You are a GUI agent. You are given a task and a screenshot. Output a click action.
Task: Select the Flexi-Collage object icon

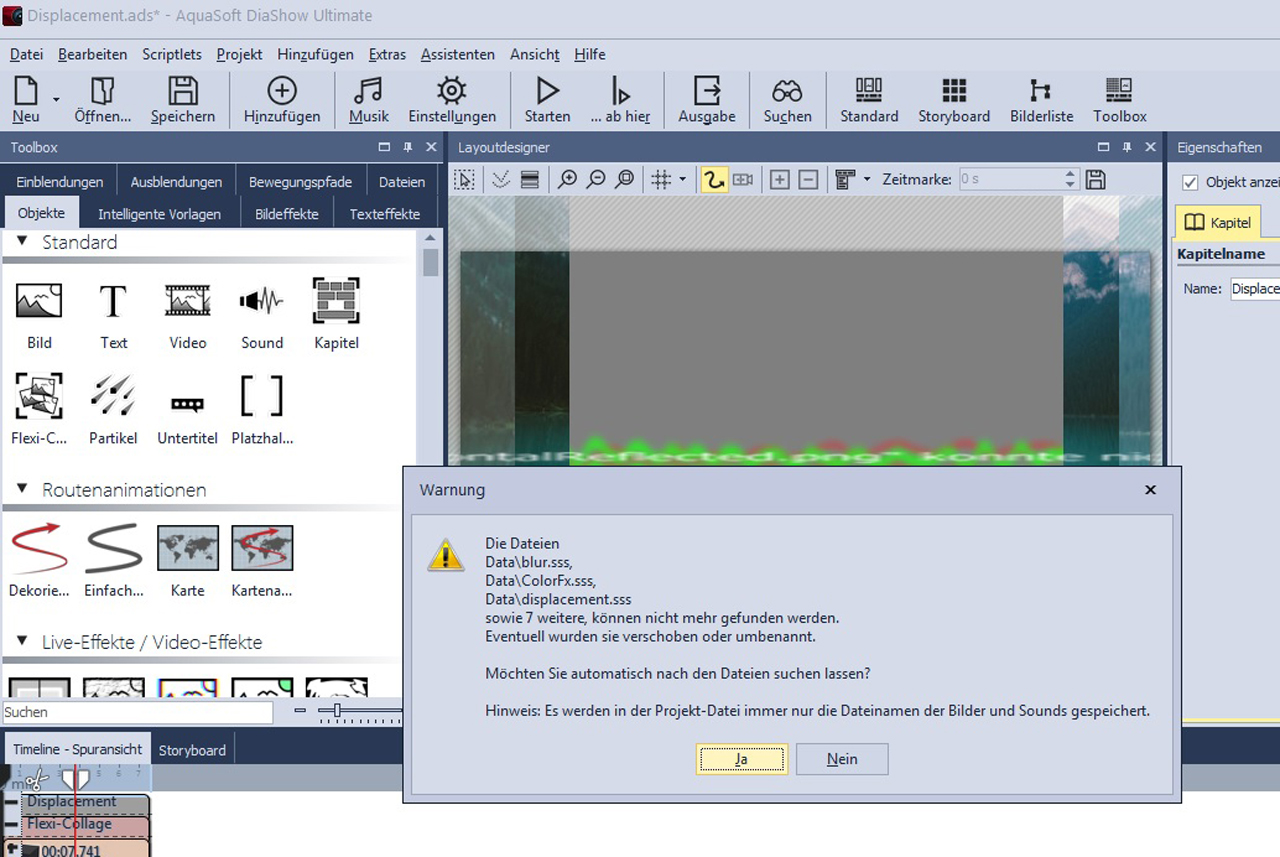pyautogui.click(x=39, y=397)
